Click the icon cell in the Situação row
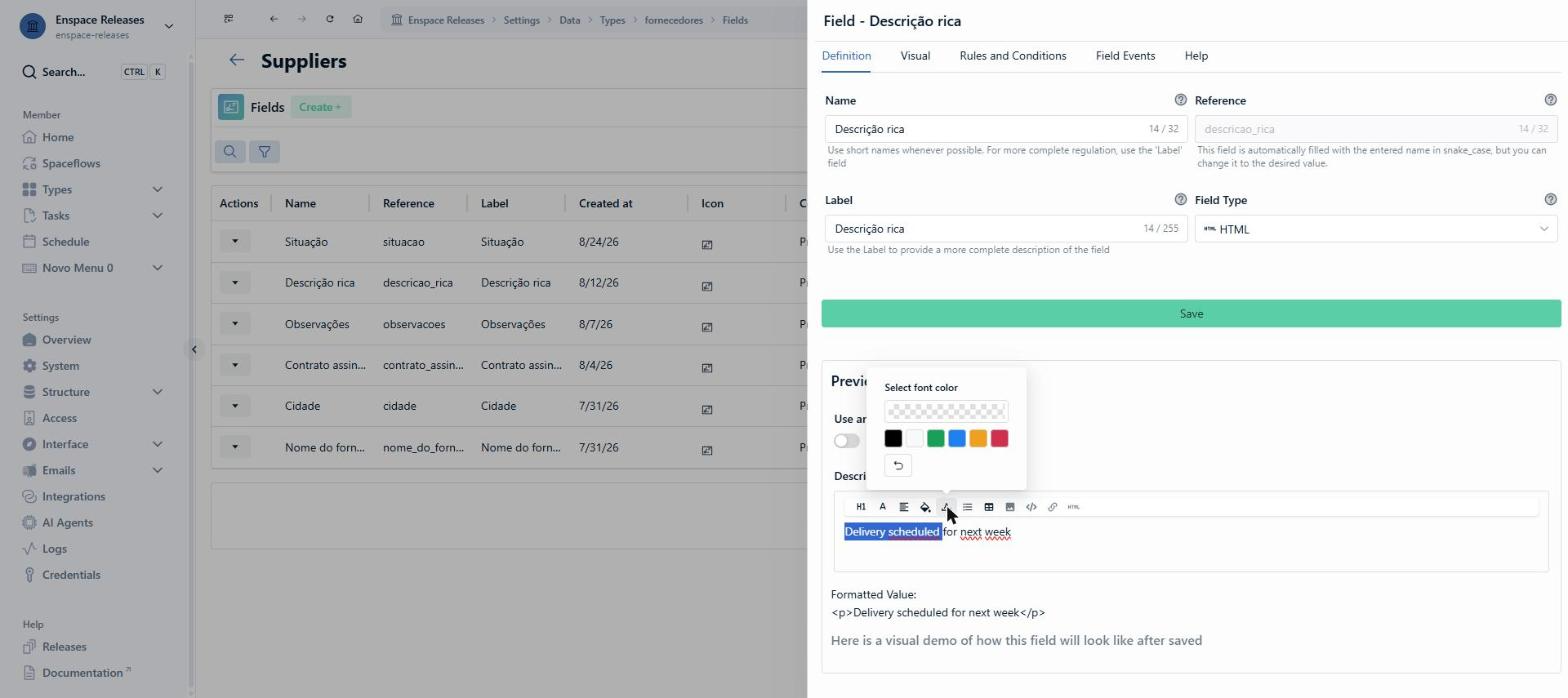1568x698 pixels. [x=707, y=244]
